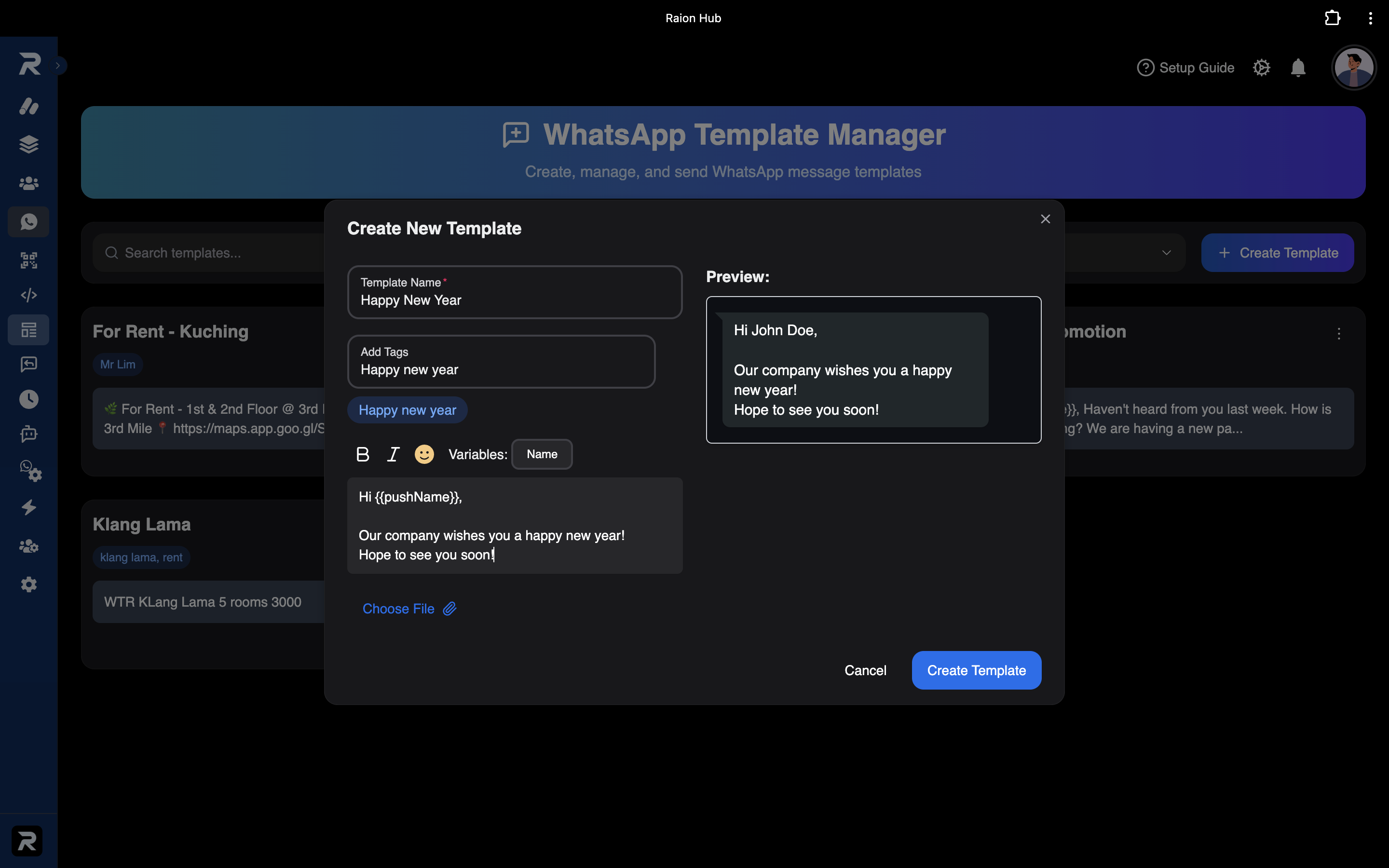Toggle theme with the sun icon
The width and height of the screenshot is (1389, 868).
1261,68
